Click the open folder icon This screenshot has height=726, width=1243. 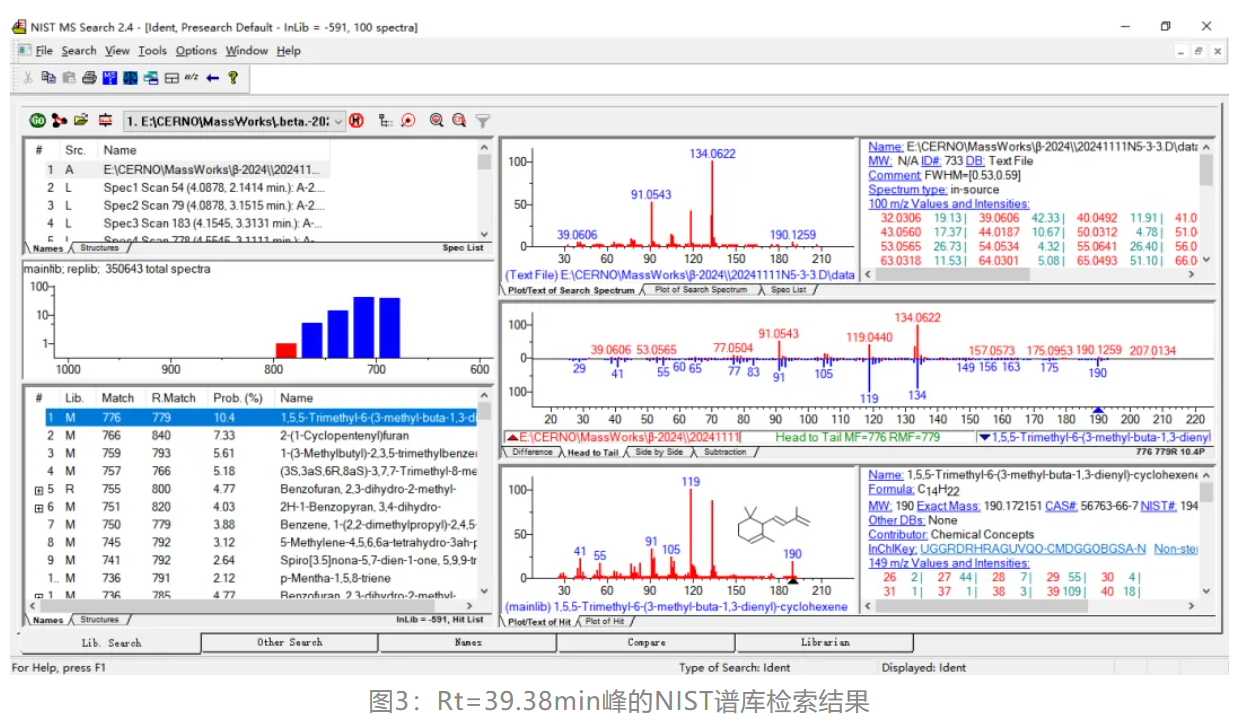coord(81,121)
